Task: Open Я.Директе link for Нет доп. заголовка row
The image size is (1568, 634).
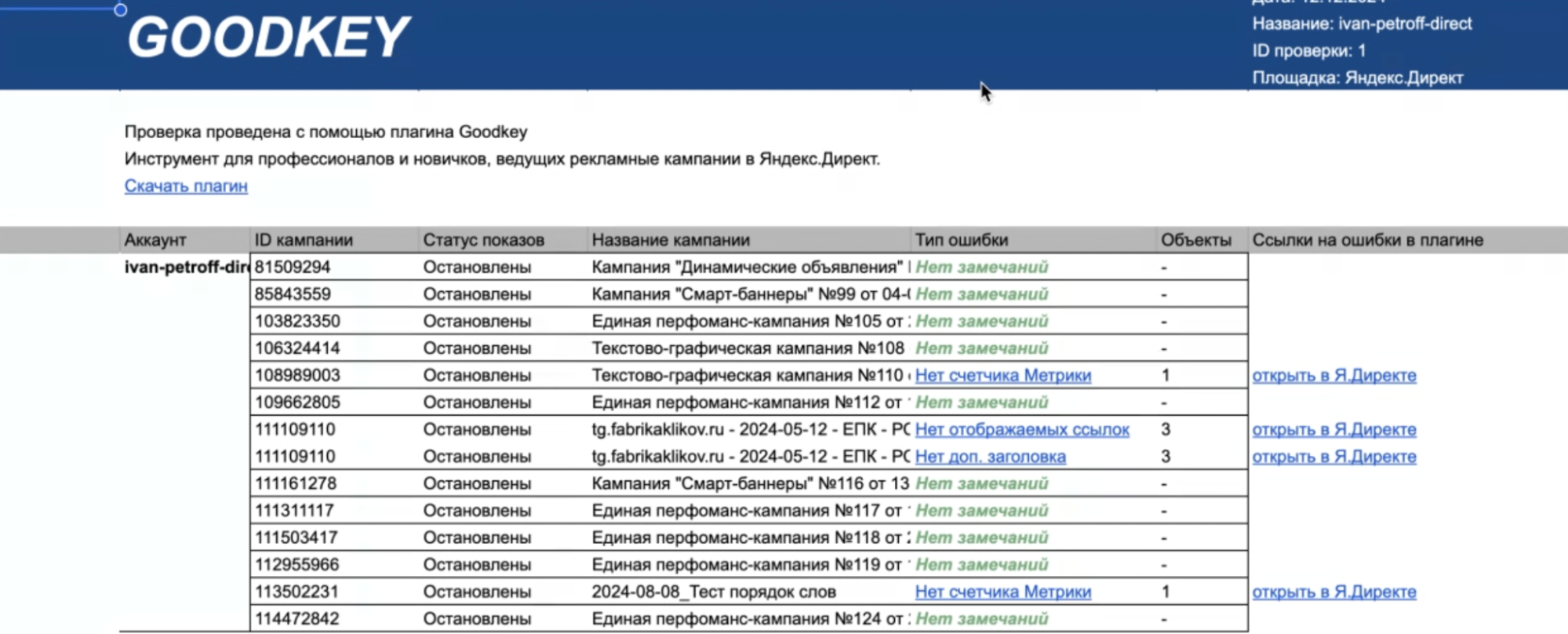Action: (x=1333, y=457)
